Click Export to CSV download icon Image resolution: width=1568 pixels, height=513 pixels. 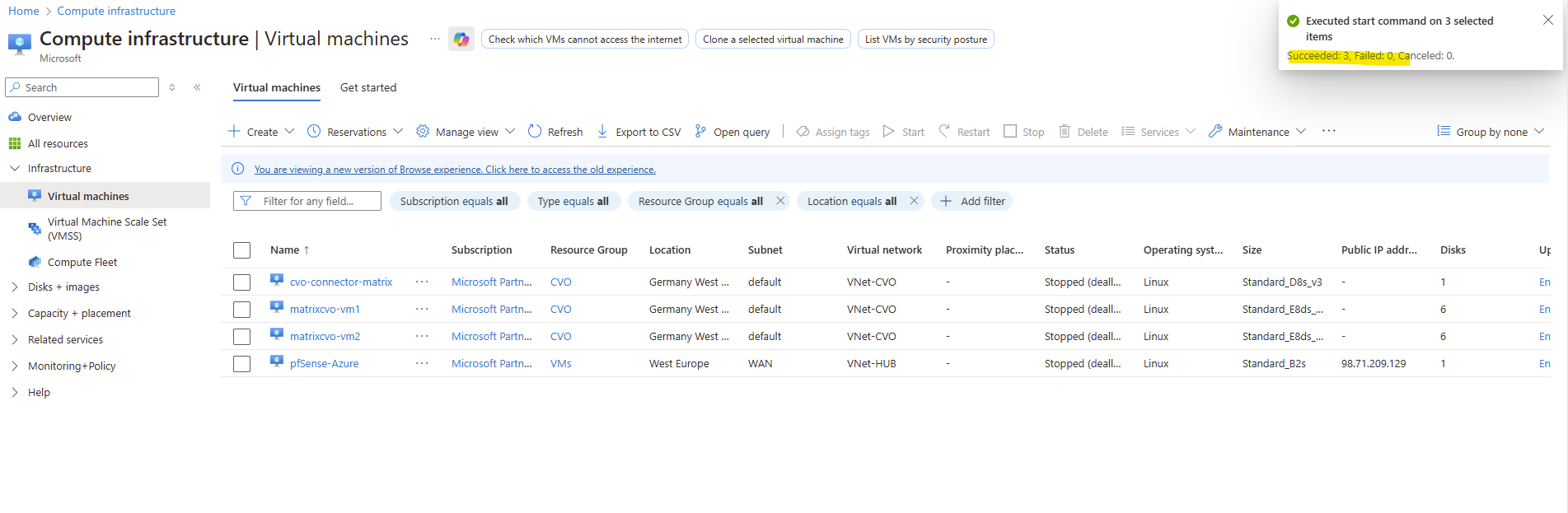coord(602,131)
